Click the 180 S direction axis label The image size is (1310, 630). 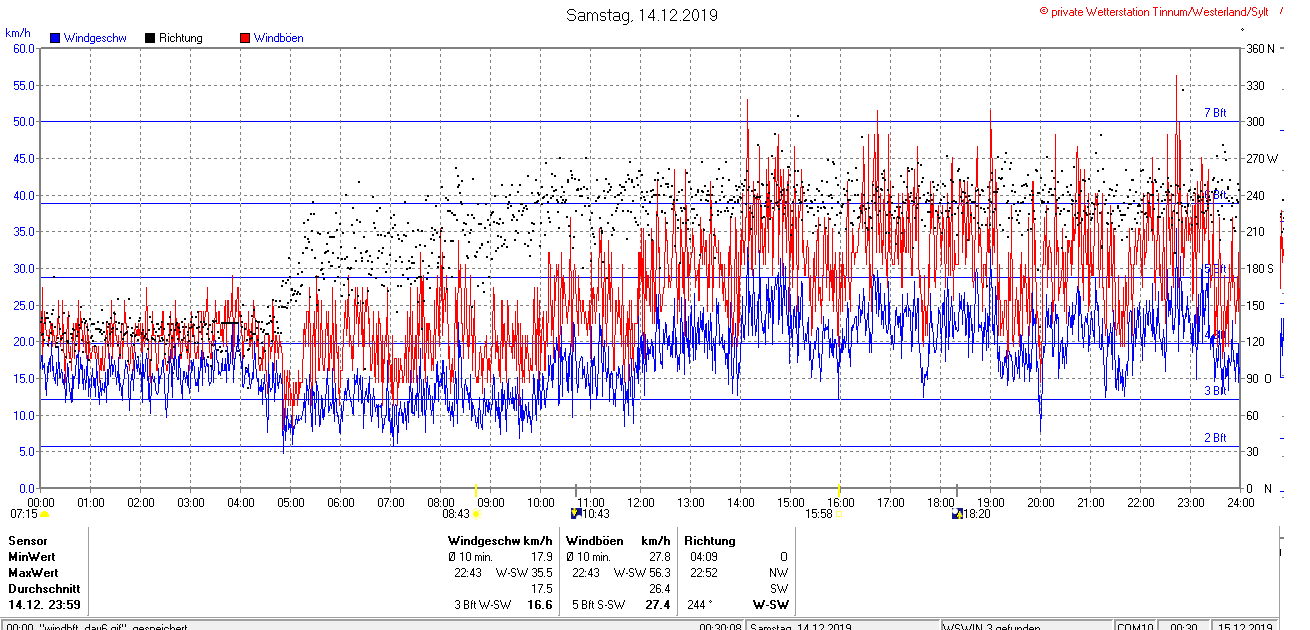[x=1260, y=268]
